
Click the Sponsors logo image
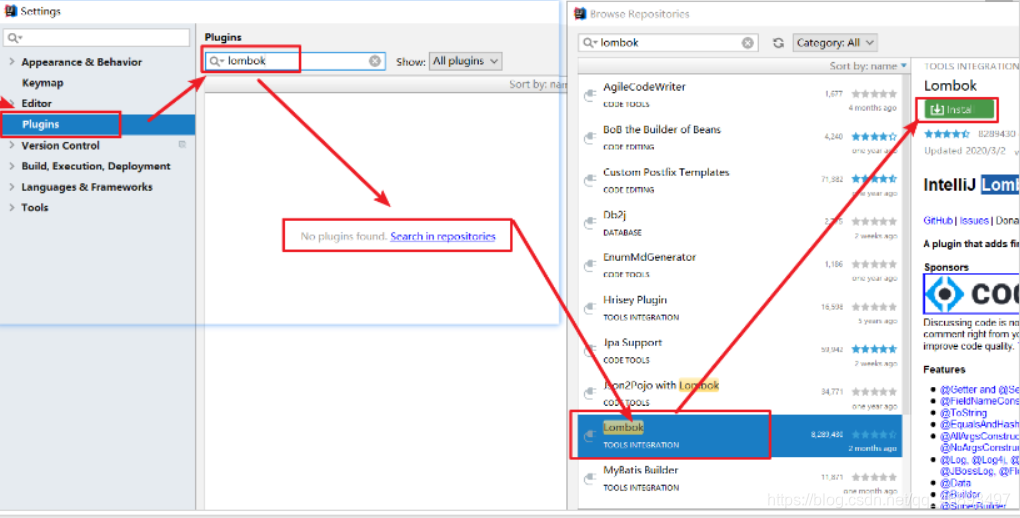point(971,293)
